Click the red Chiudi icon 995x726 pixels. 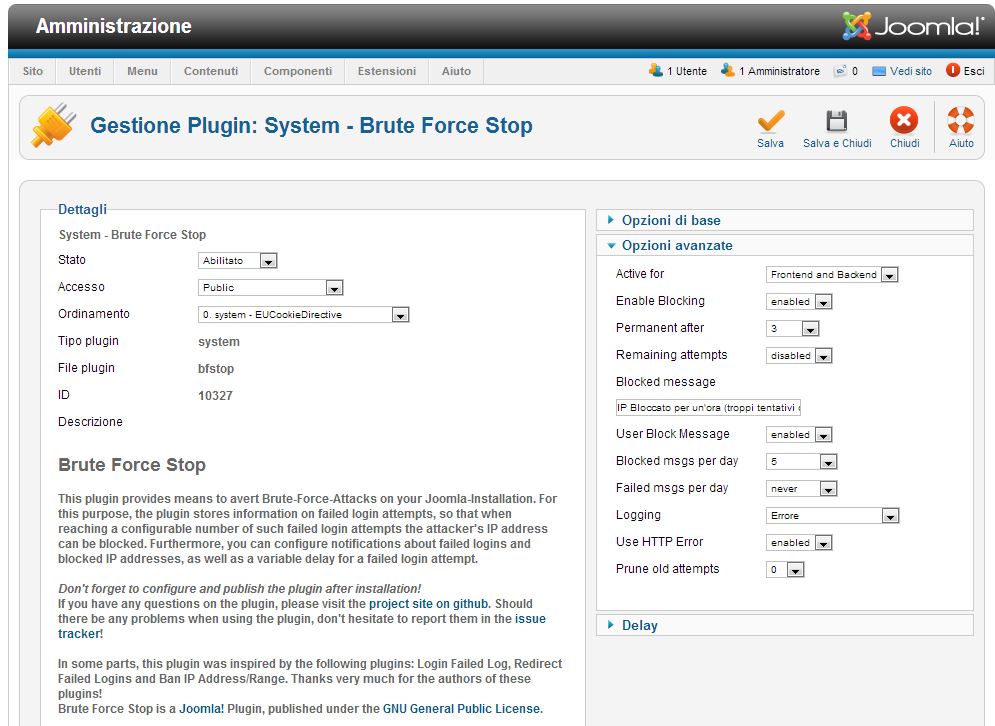[x=904, y=120]
